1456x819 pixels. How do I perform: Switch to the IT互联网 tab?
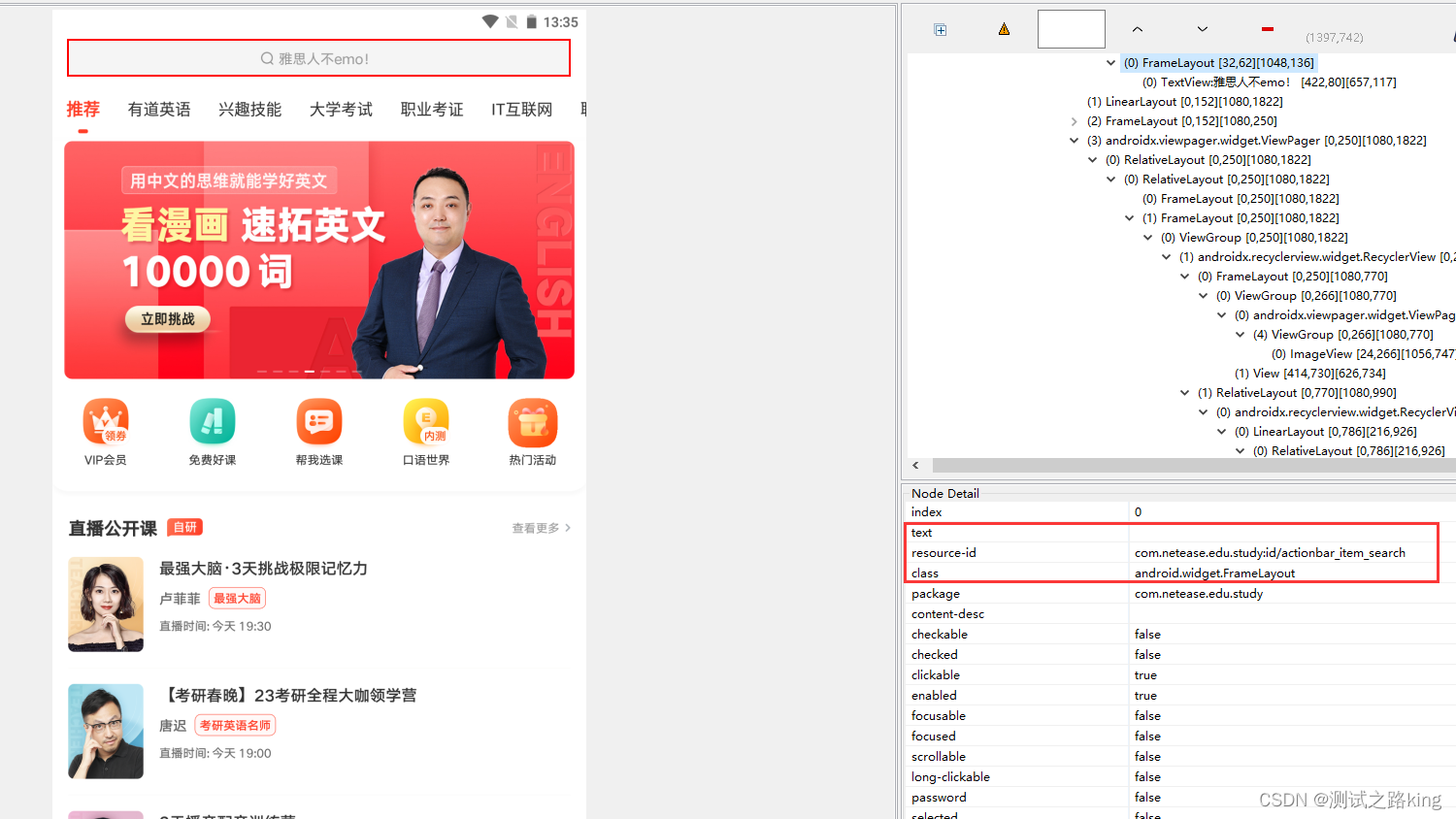coord(521,110)
